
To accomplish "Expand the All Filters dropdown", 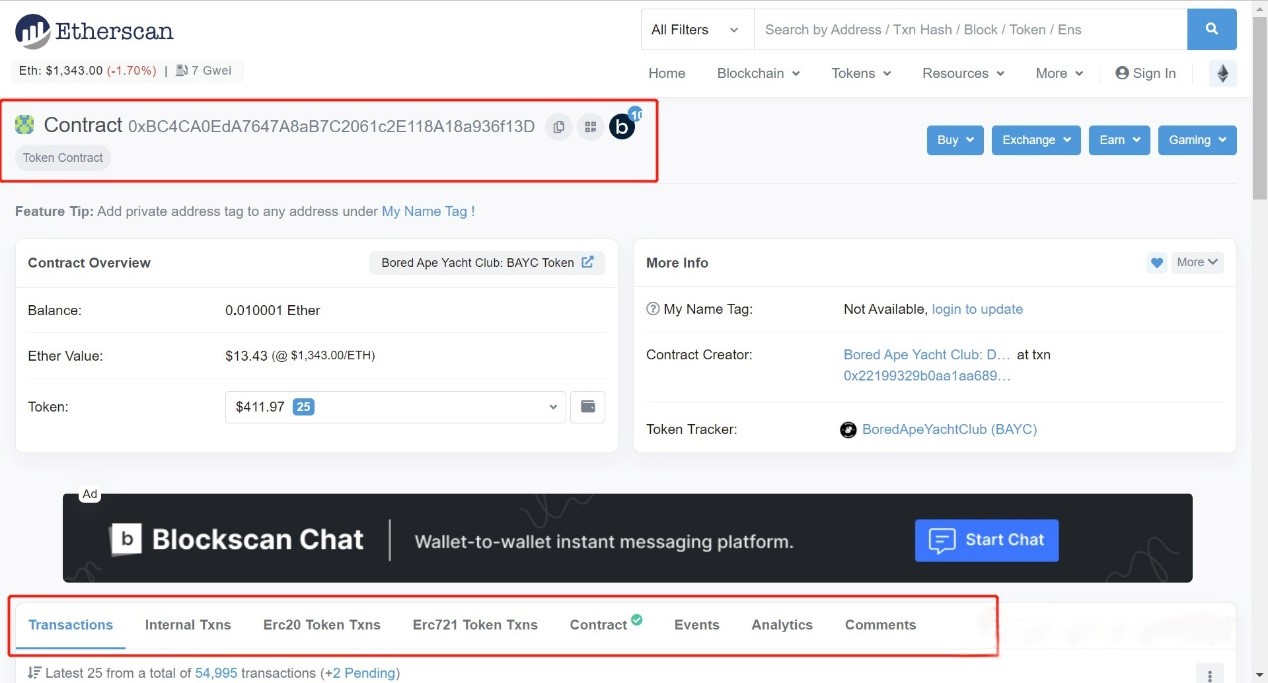I will click(x=695, y=30).
